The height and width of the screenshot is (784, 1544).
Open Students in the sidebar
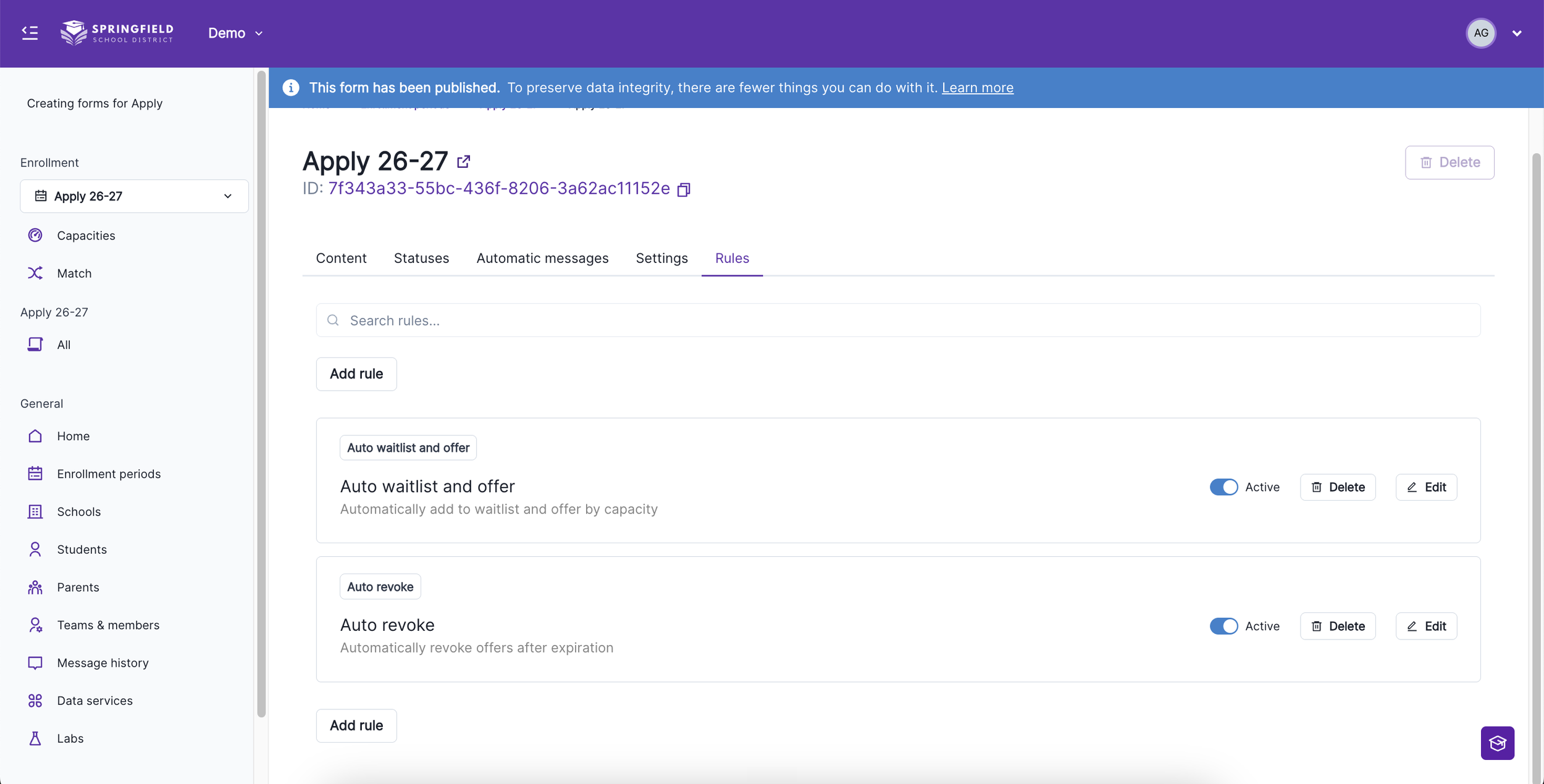82,549
